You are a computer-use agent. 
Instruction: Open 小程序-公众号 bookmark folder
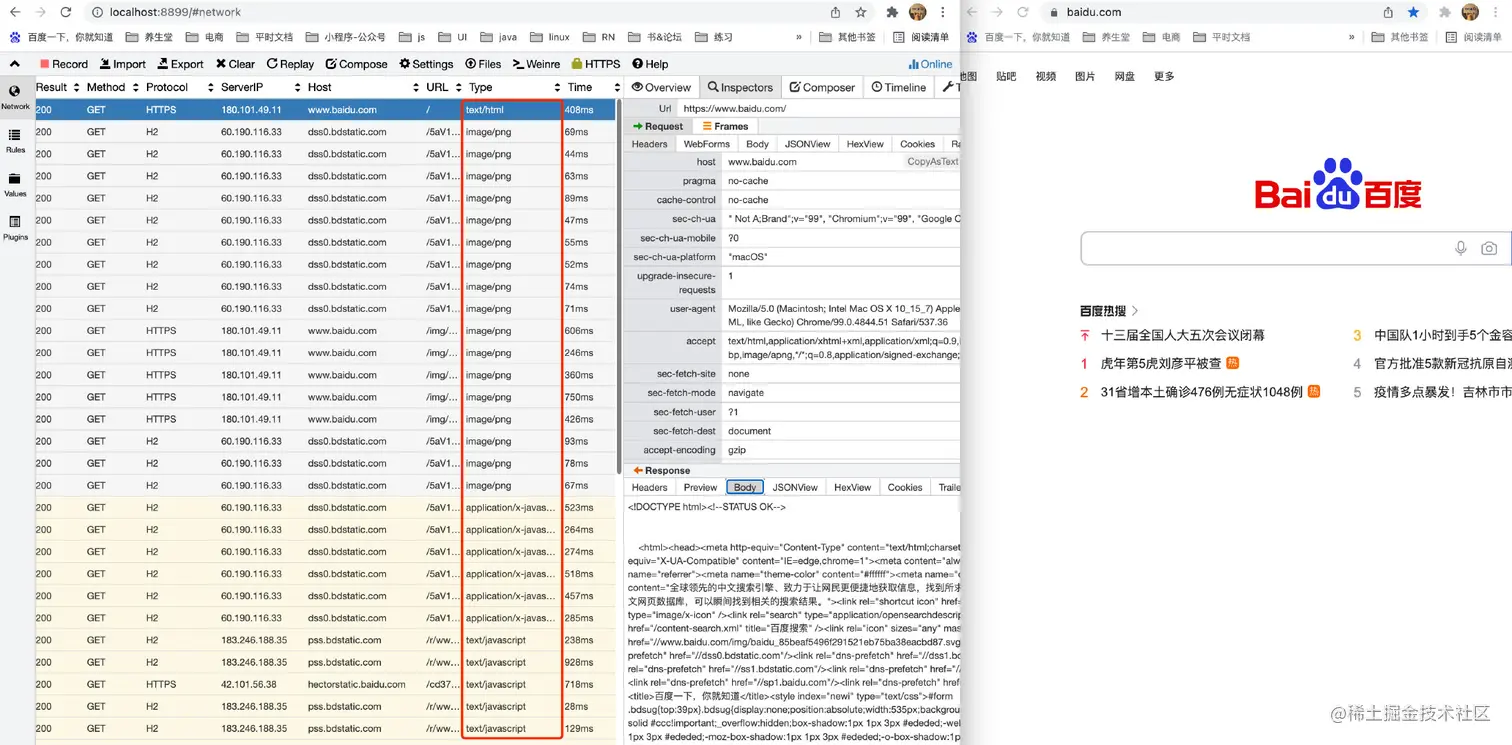click(x=346, y=37)
